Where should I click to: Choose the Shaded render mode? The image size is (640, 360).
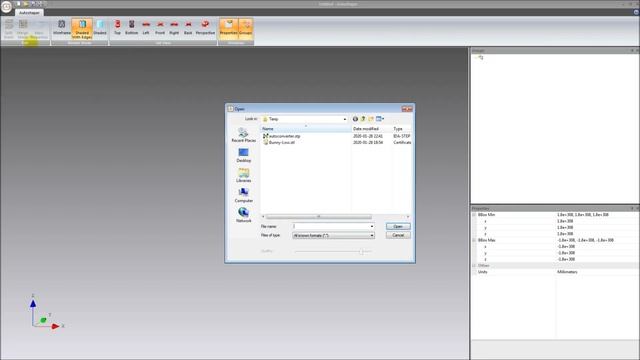[100, 28]
